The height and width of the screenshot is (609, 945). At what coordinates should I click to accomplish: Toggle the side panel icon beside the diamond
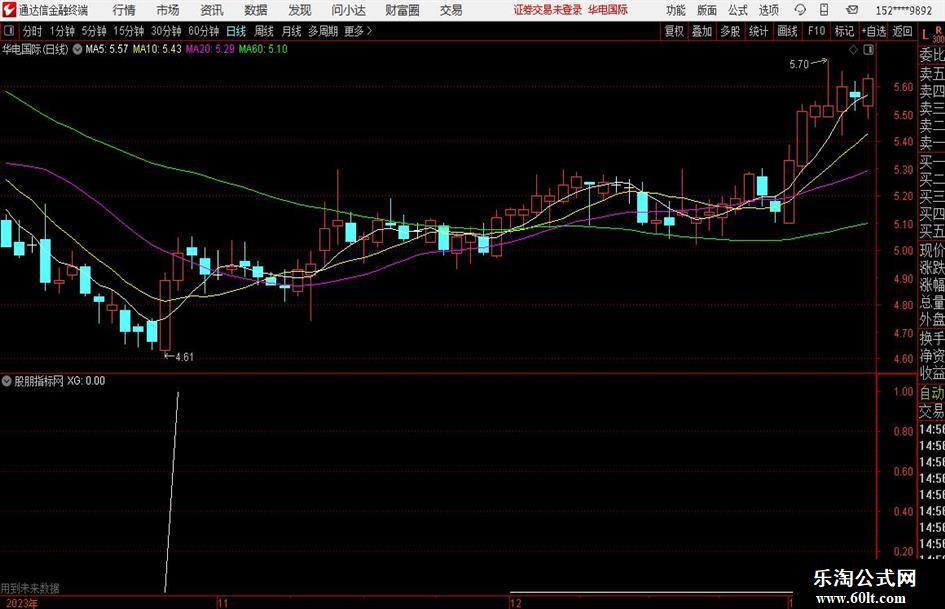(868, 50)
